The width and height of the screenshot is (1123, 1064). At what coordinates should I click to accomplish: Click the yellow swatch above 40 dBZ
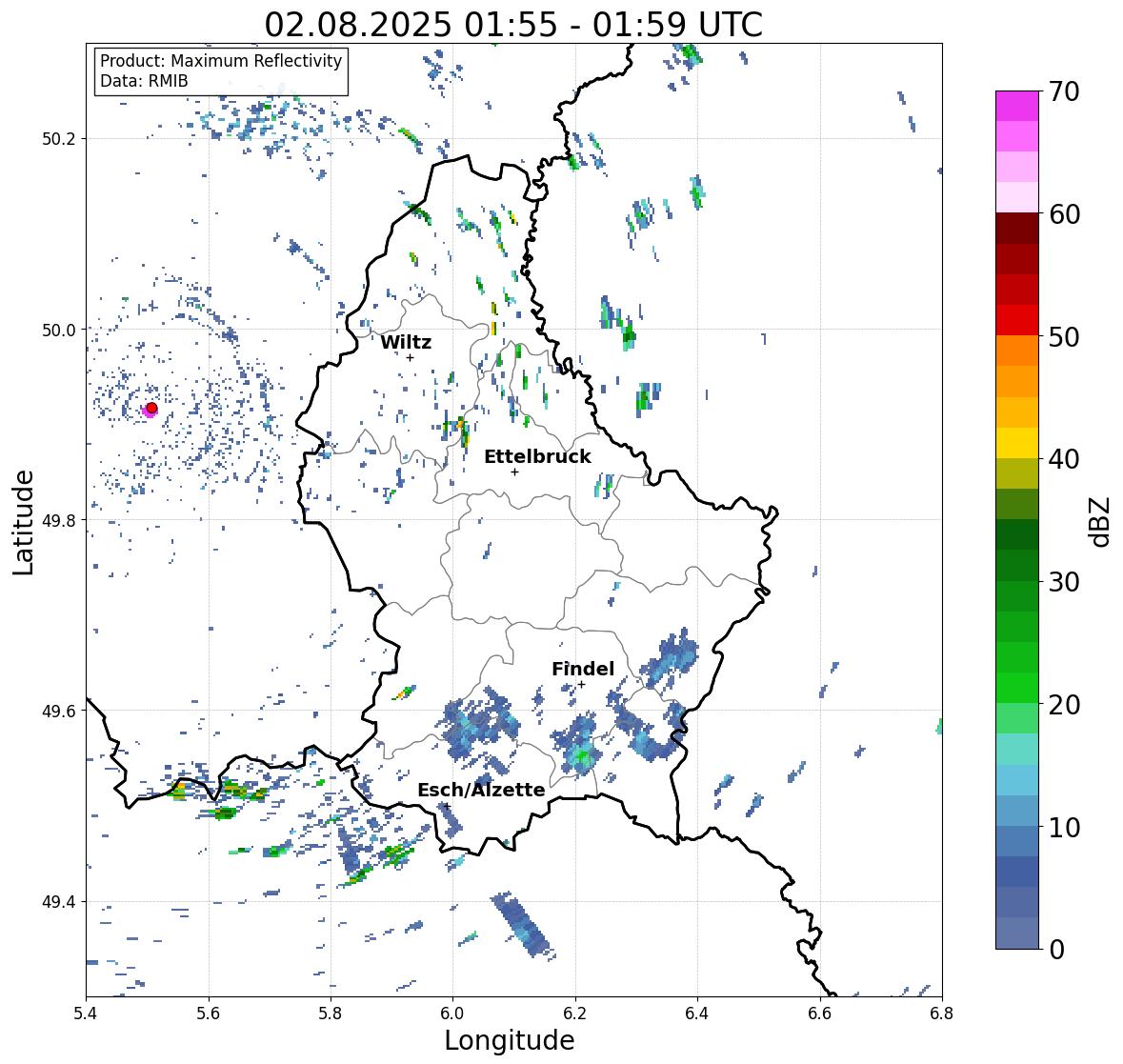(x=1017, y=443)
